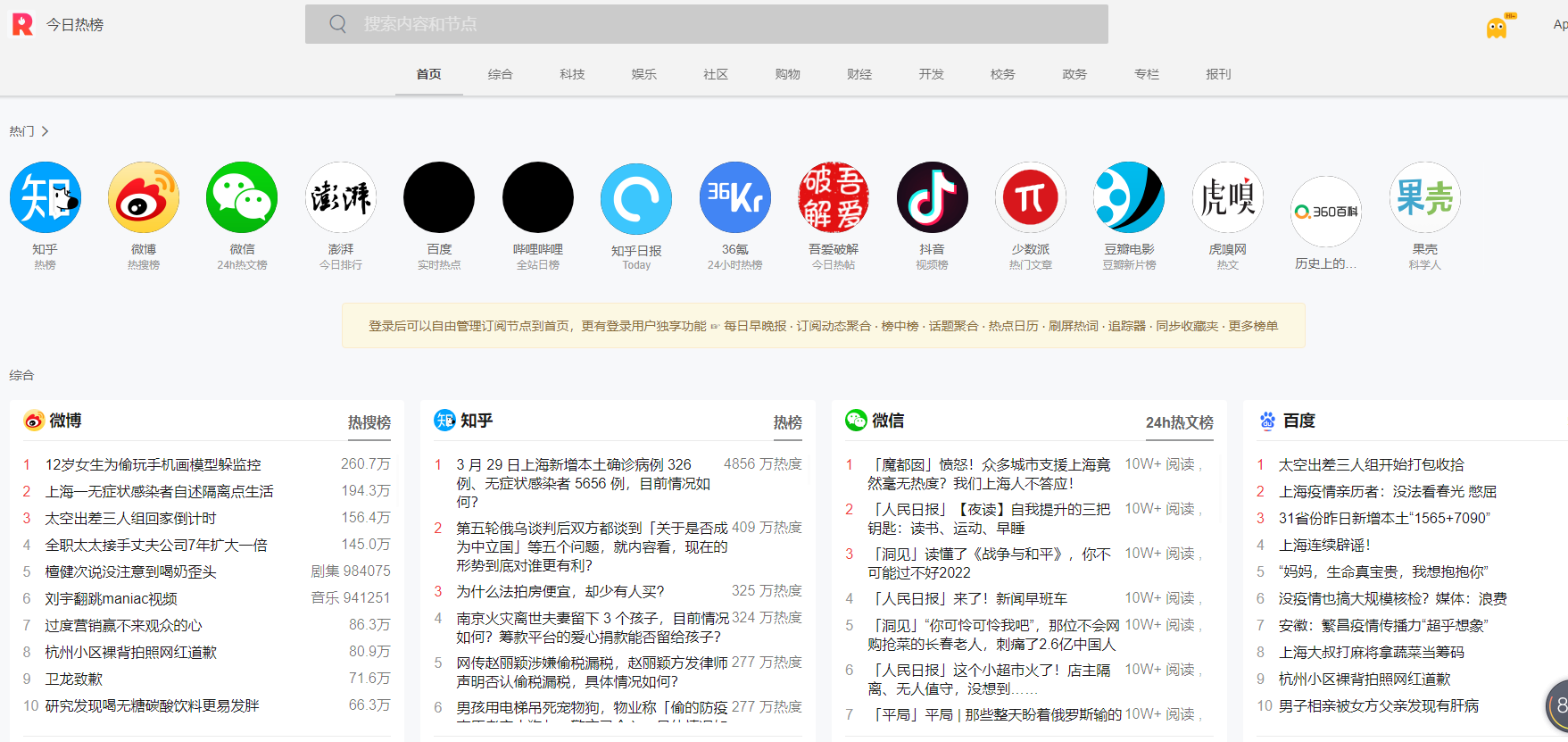Image resolution: width=1568 pixels, height=742 pixels.
Task: Click the 微博 card header logo
Action: pyautogui.click(x=34, y=421)
